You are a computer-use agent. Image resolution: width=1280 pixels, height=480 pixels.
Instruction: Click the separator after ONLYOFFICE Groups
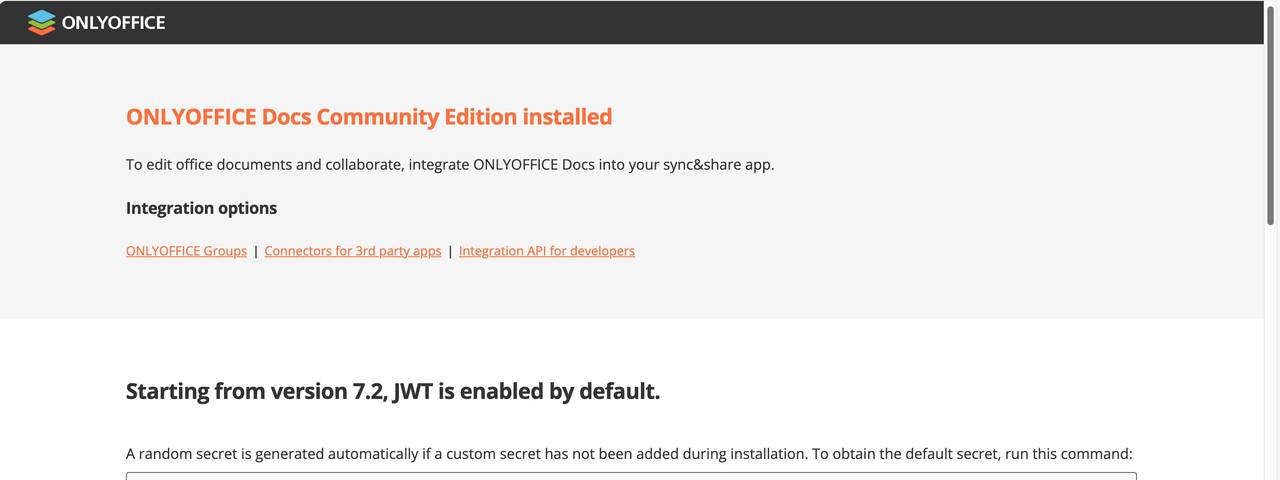tap(256, 251)
